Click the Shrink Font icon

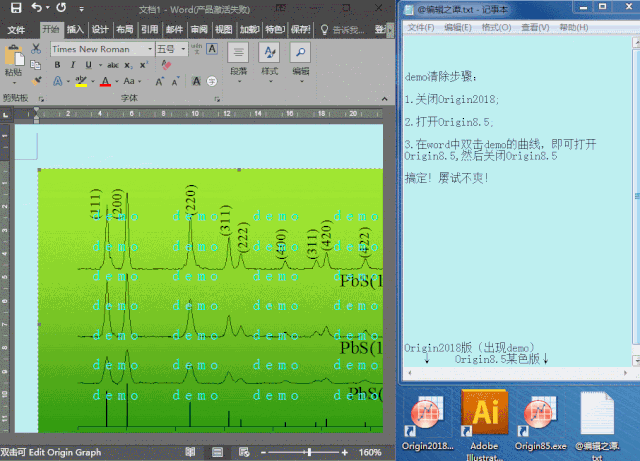(176, 81)
